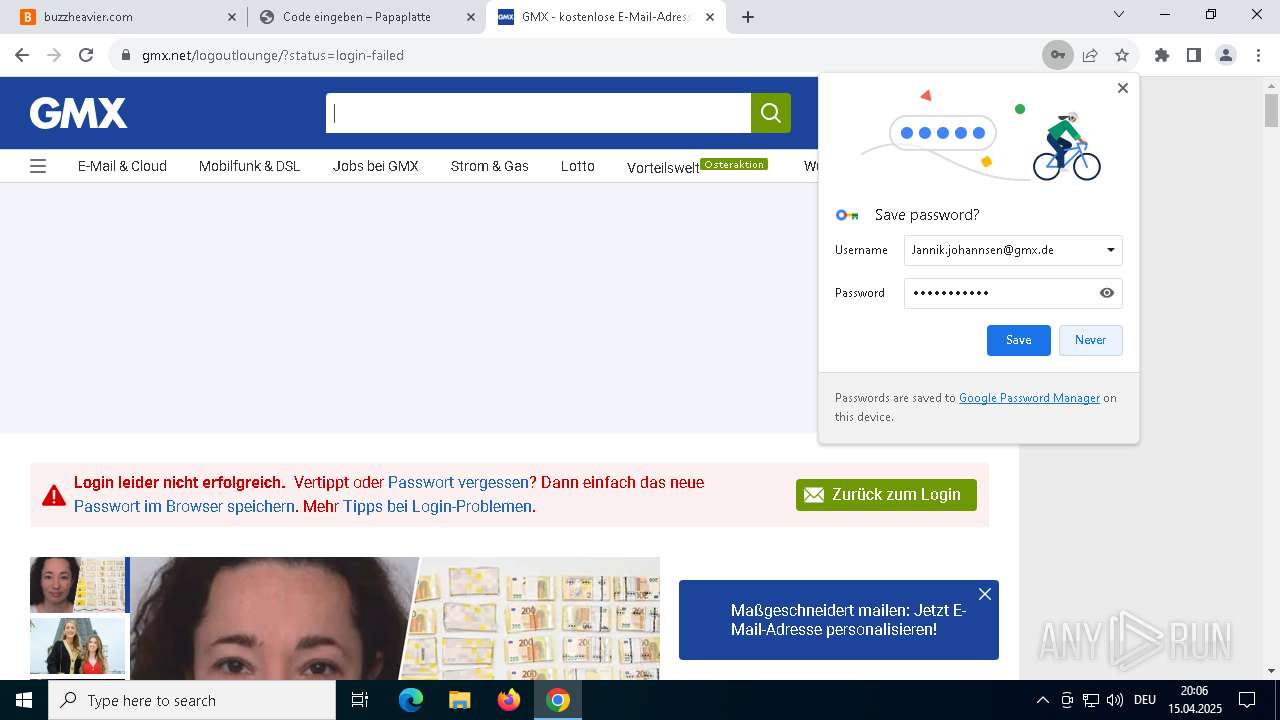Open Jobs bei GMX menu

tap(375, 166)
